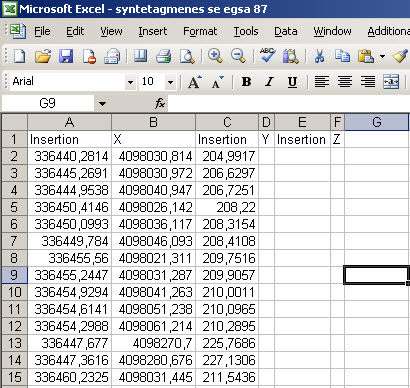The height and width of the screenshot is (388, 410).
Task: Cut selection with the scissors icon
Action: pos(319,56)
